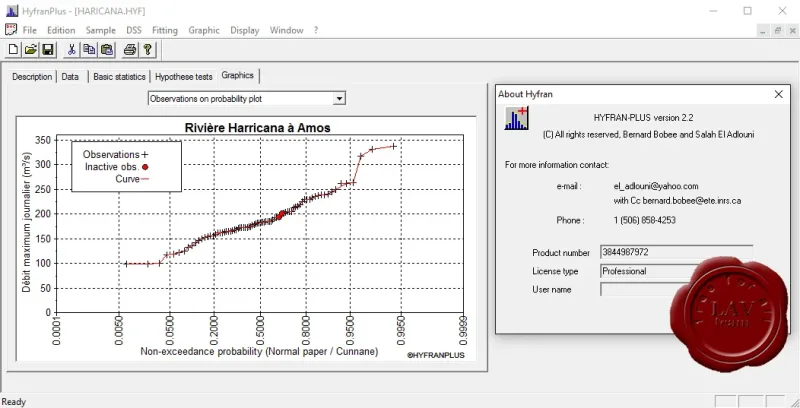Screen dimensions: 800x408
Task: Click the chart title Rivière Harricana à Amos
Action: tap(258, 128)
